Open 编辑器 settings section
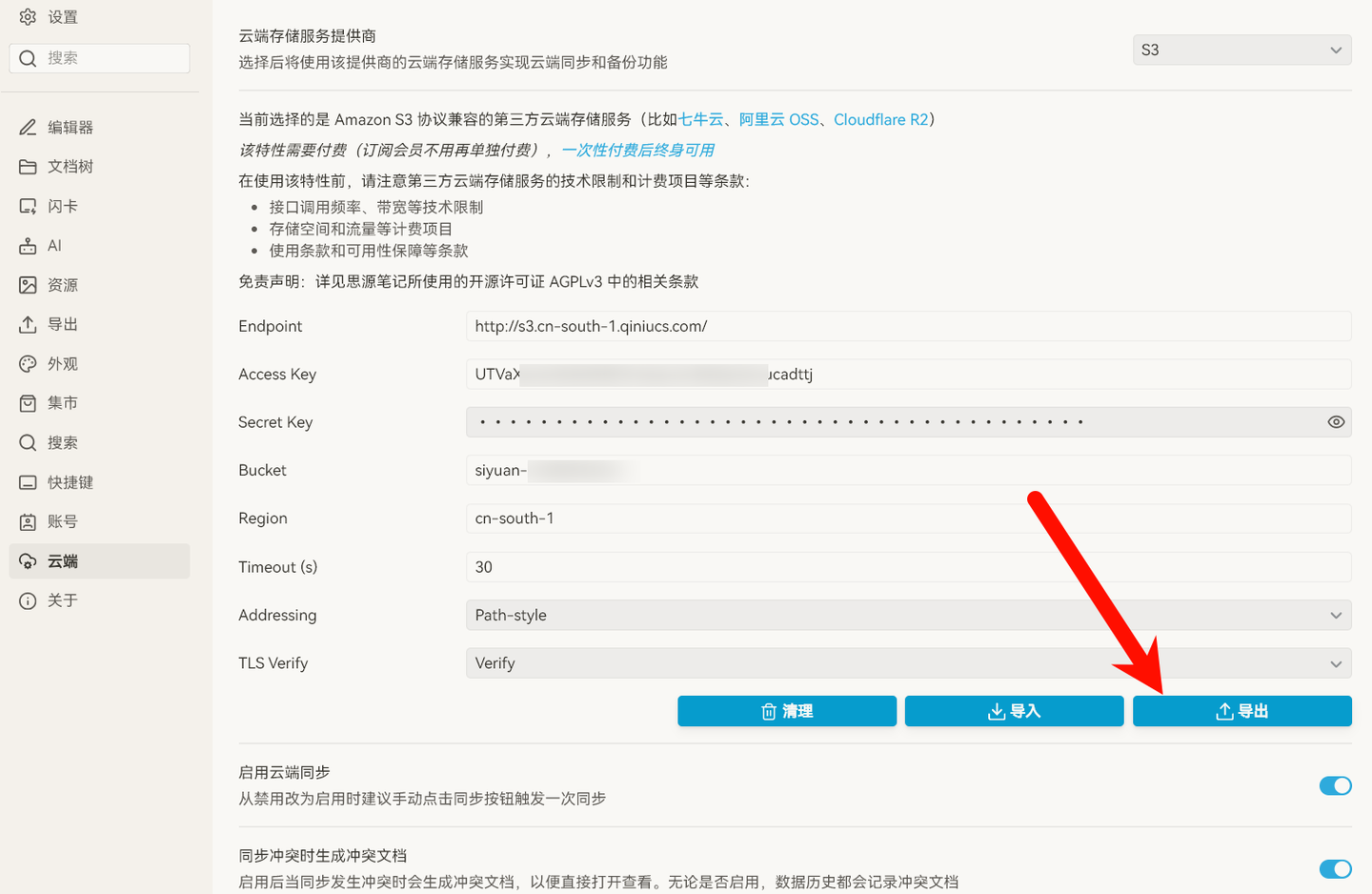This screenshot has width=1372, height=894. (100, 127)
